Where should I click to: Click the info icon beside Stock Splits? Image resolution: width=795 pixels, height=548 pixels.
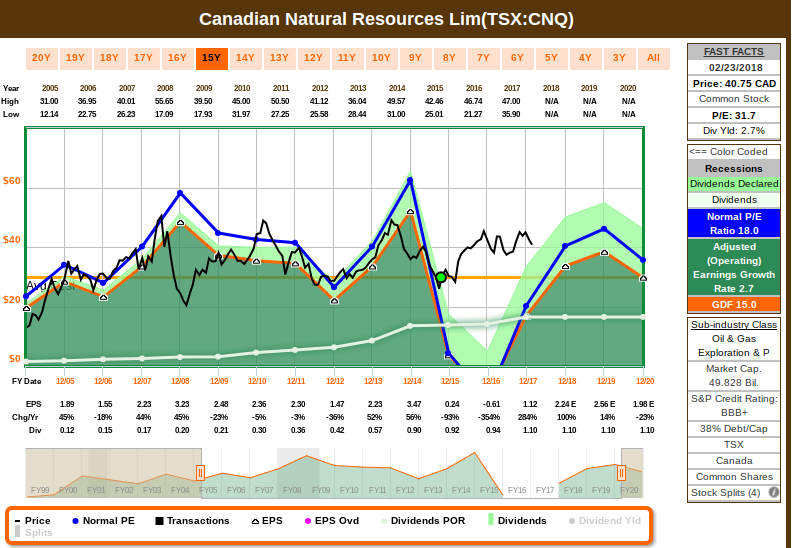point(774,492)
